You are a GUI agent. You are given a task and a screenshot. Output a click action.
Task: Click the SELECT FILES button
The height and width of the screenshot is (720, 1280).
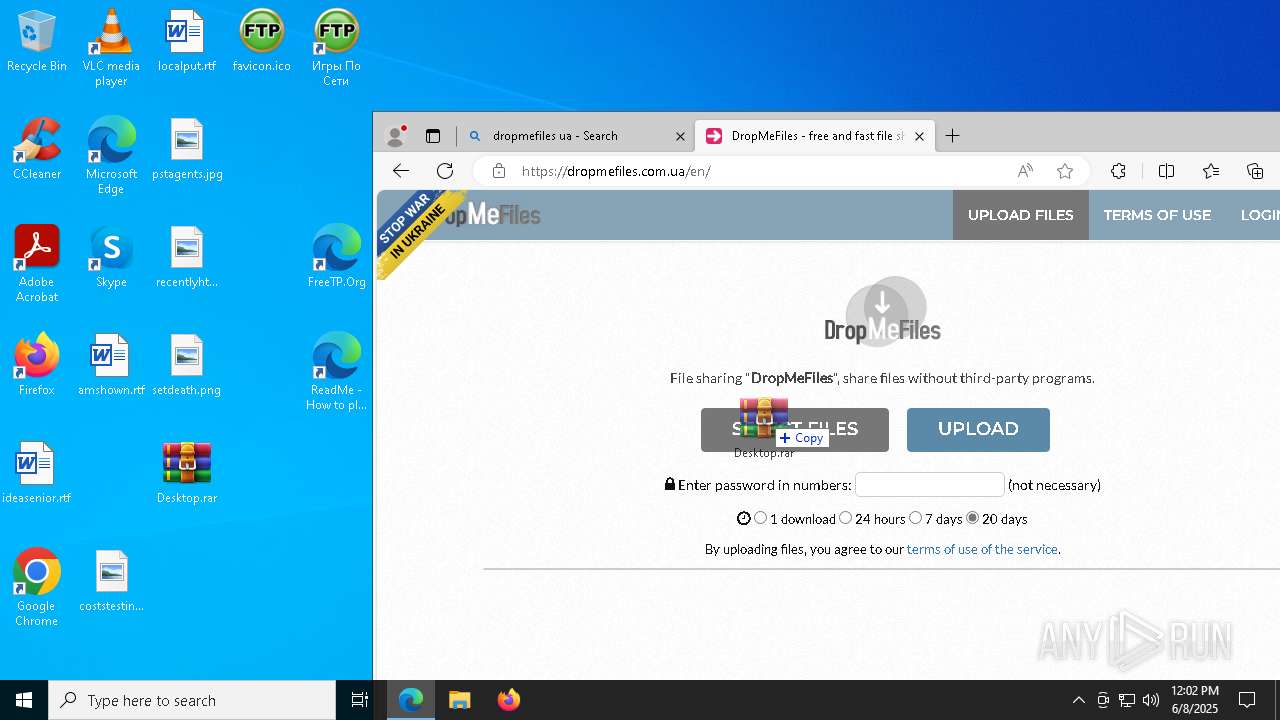[x=795, y=430]
